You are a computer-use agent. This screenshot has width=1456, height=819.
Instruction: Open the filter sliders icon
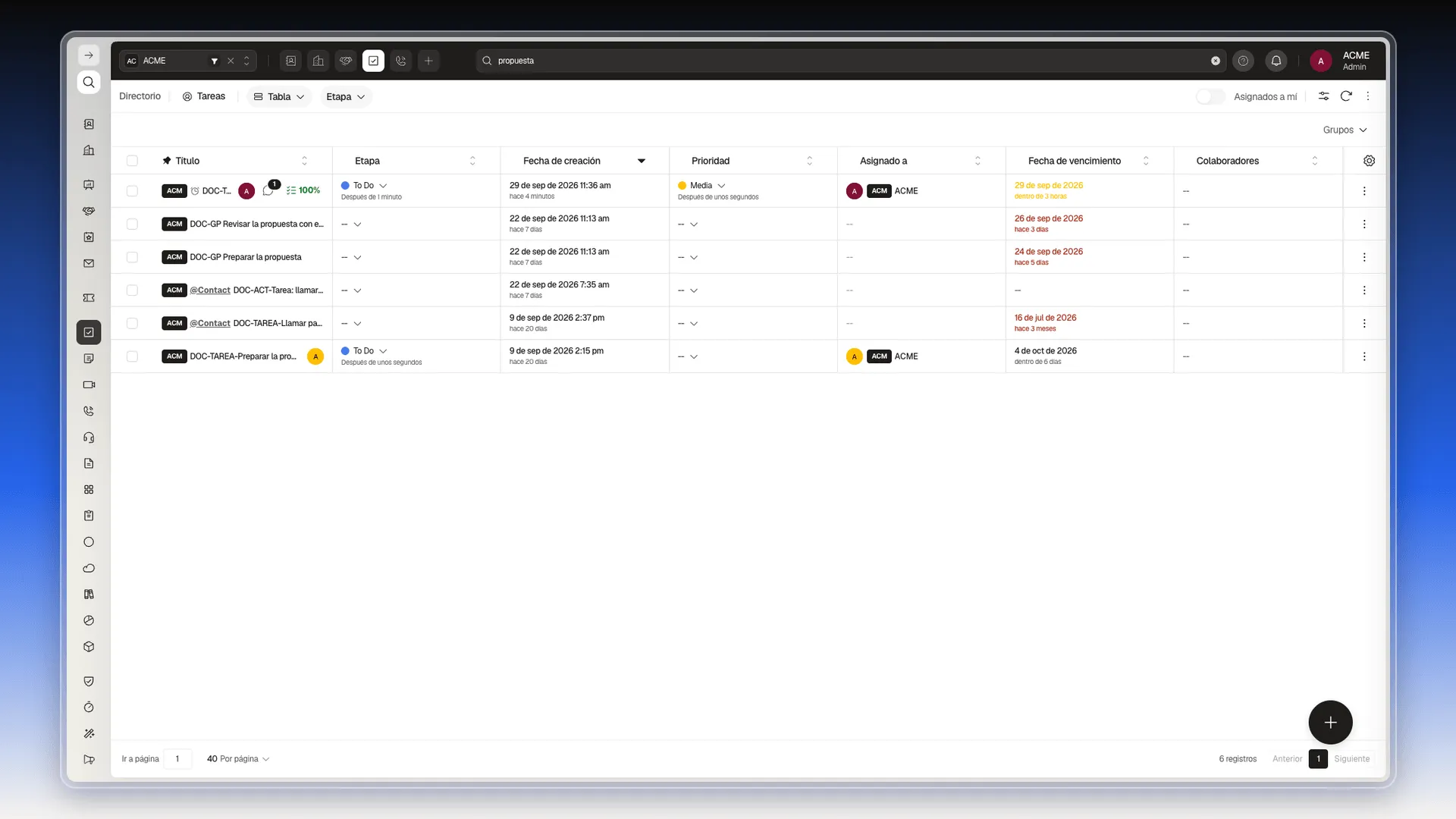tap(1323, 96)
